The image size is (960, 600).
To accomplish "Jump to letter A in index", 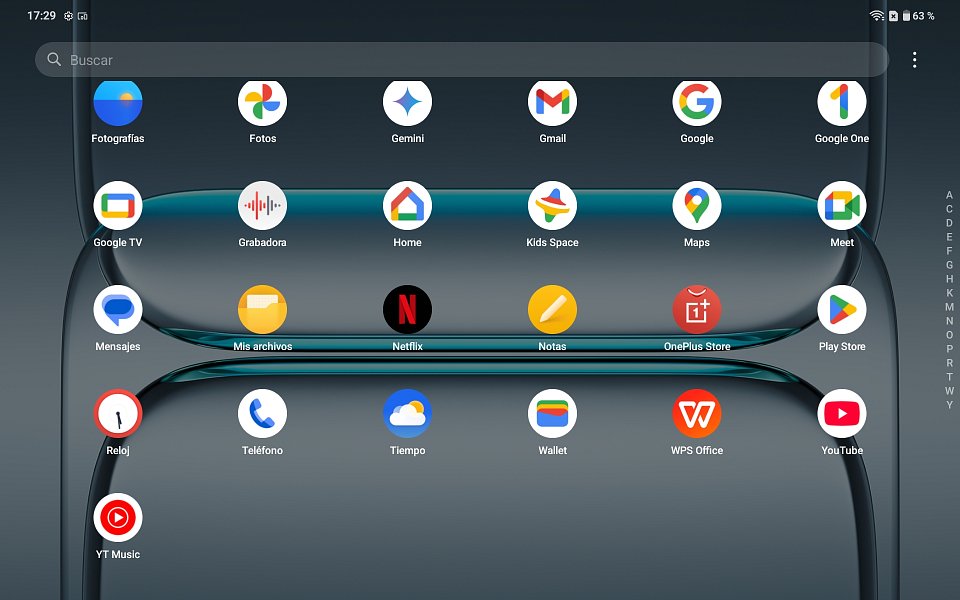I will coord(949,195).
